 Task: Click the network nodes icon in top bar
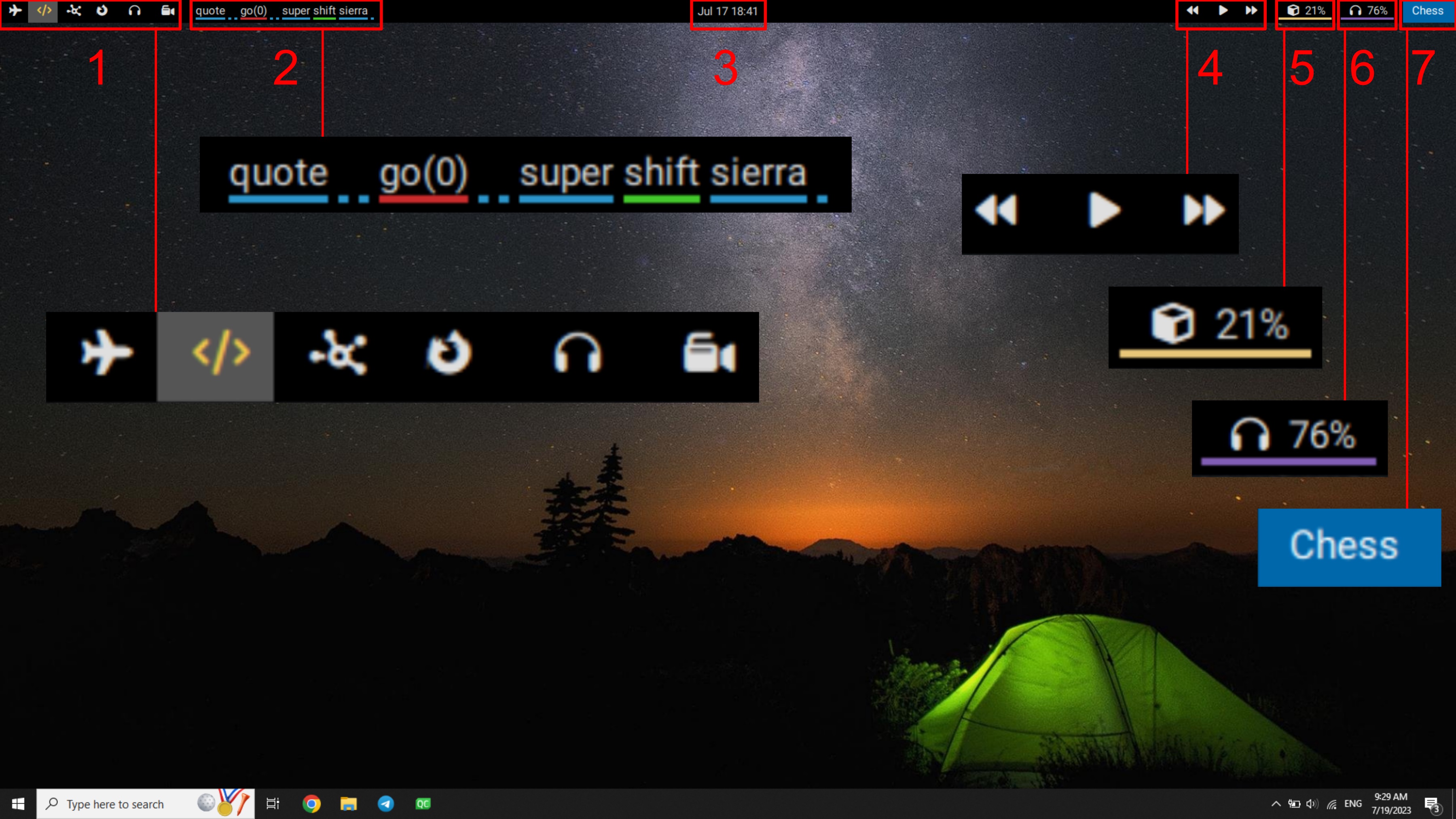[74, 11]
